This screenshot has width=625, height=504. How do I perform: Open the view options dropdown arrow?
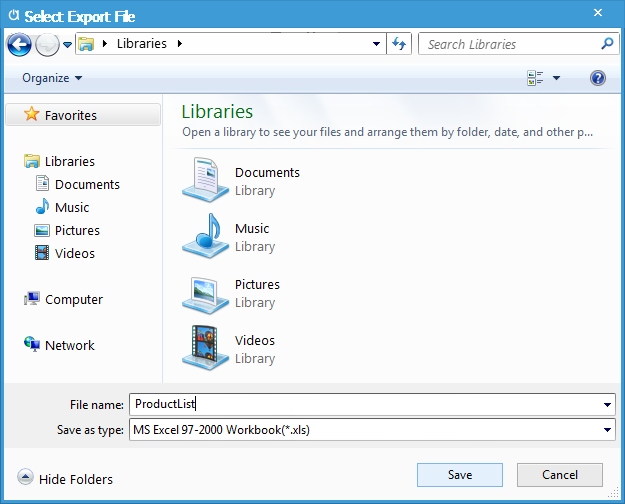556,78
